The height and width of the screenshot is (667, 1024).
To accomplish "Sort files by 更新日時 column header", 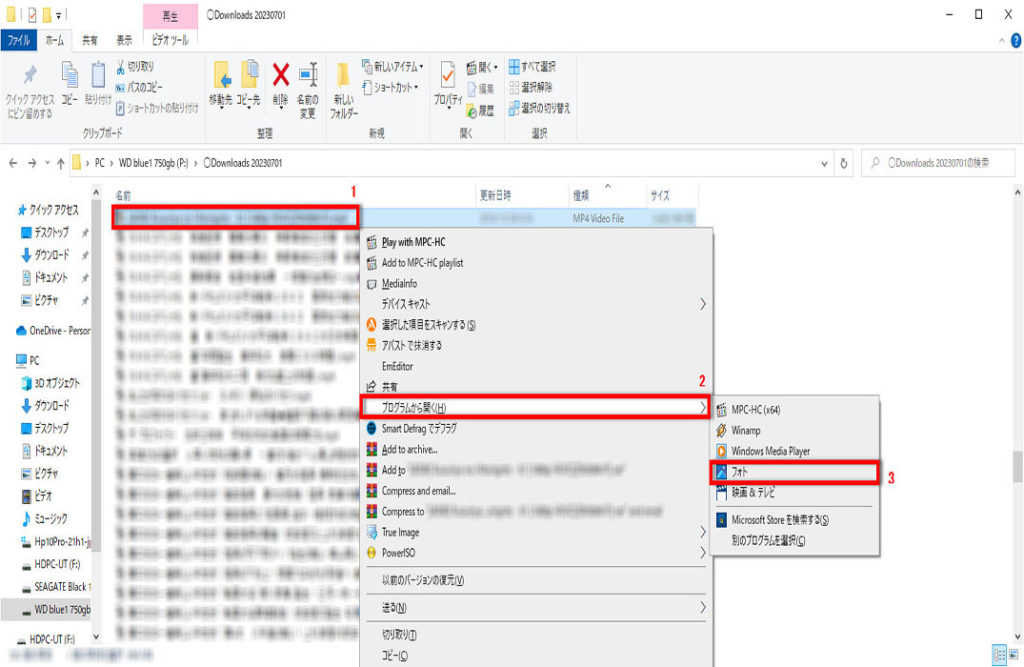I will coord(496,194).
